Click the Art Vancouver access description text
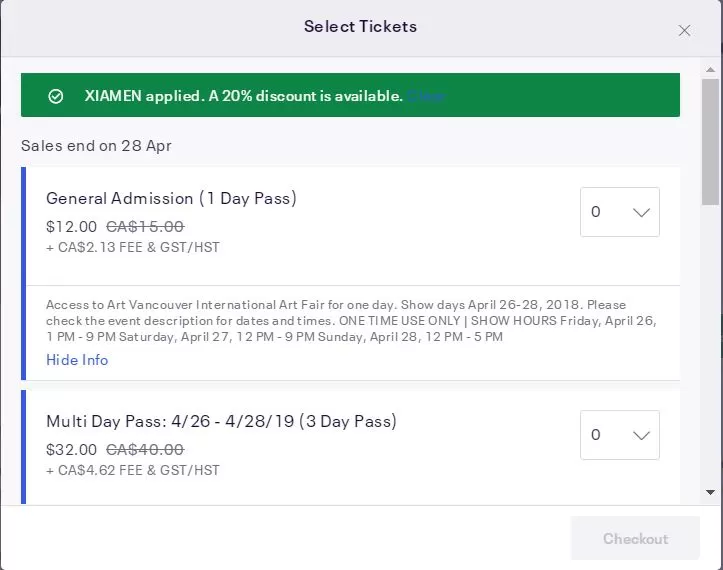 (x=351, y=321)
